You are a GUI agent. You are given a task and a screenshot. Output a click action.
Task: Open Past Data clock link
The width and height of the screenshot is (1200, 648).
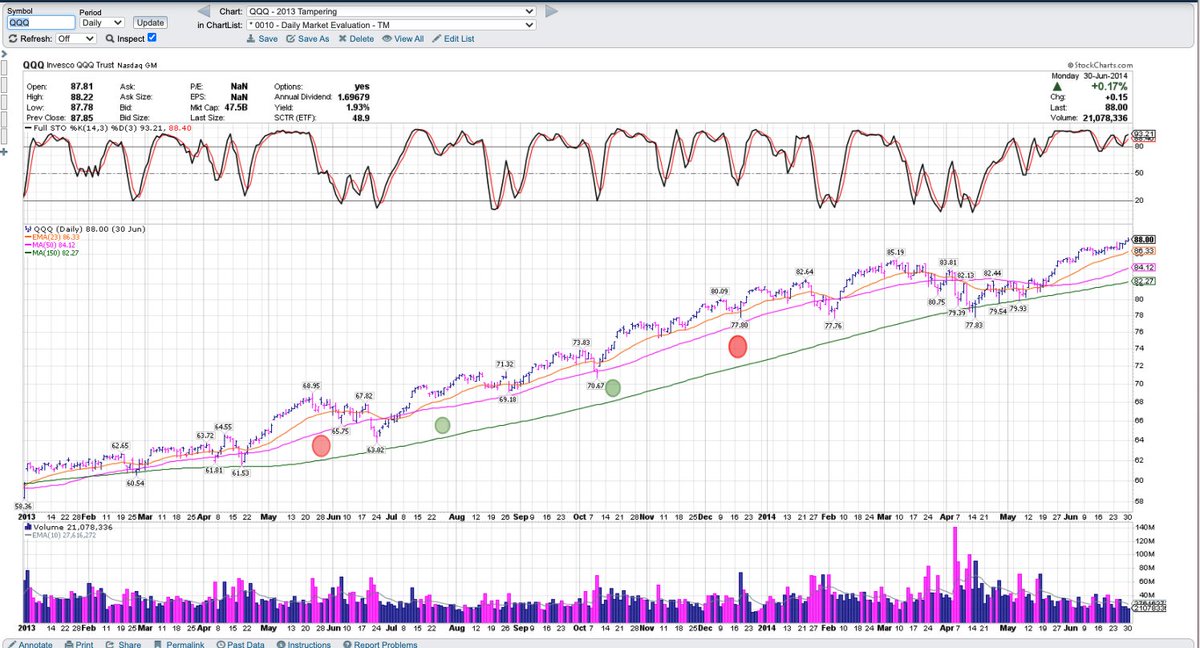tap(240, 644)
